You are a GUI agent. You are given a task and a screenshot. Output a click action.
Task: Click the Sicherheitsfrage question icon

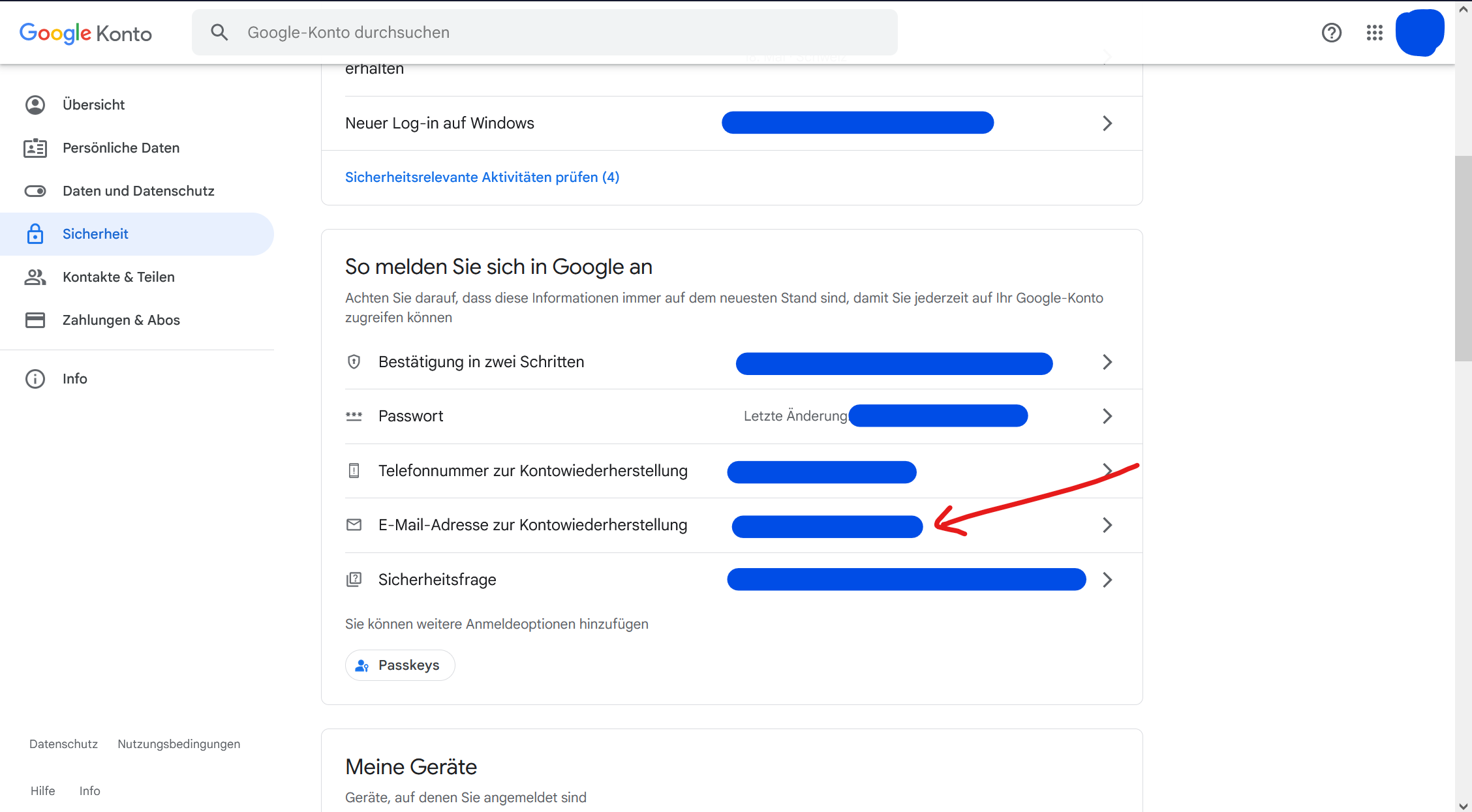click(354, 579)
